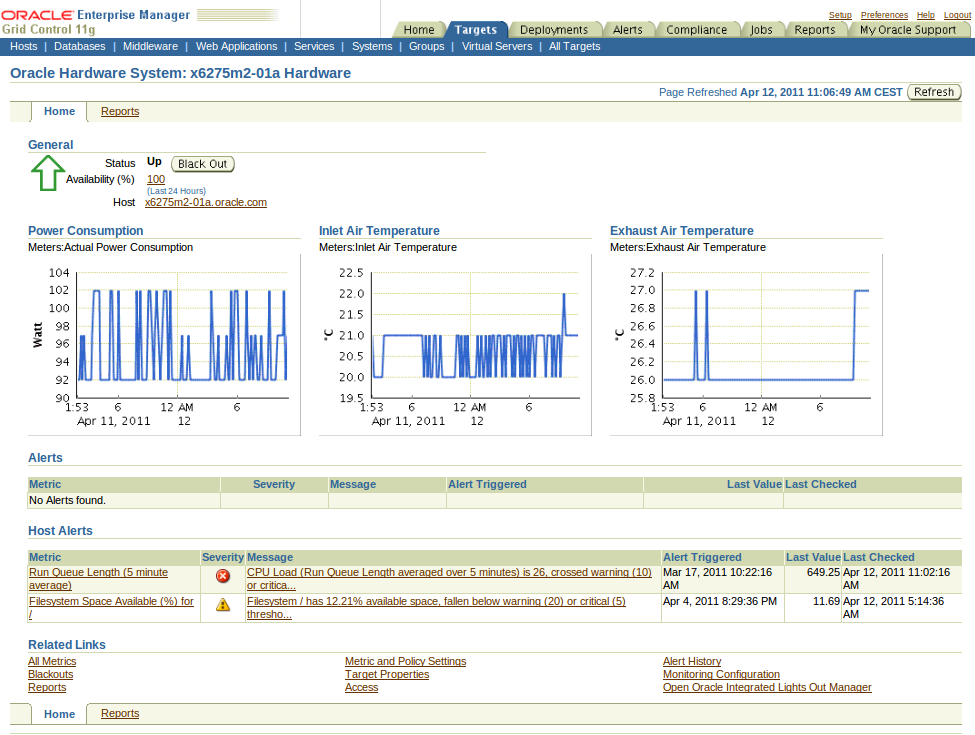Open Run Queue Length metric link

tap(98, 578)
